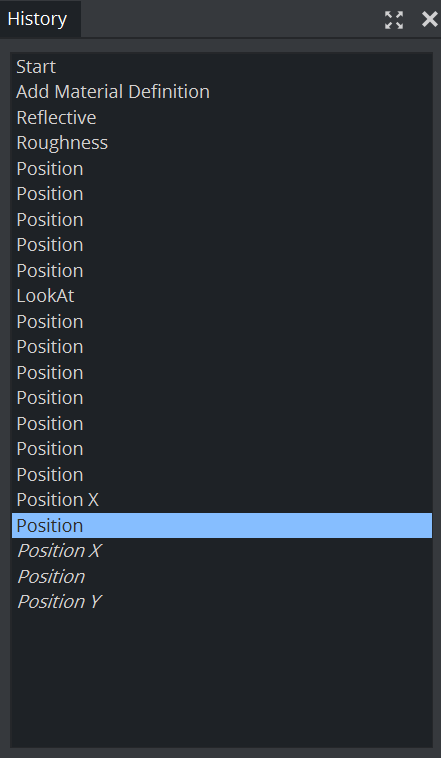Select the LookAt history entry
Viewport: 441px width, 758px height.
(x=221, y=296)
